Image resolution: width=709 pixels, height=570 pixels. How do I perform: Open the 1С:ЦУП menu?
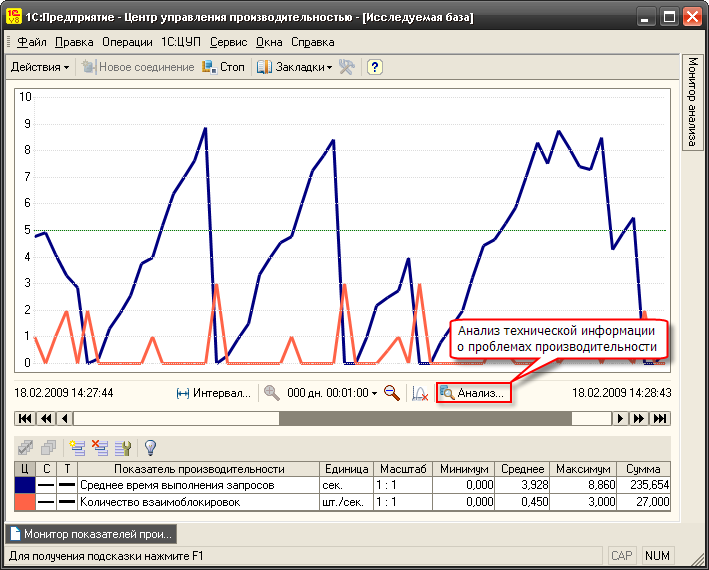click(x=181, y=42)
